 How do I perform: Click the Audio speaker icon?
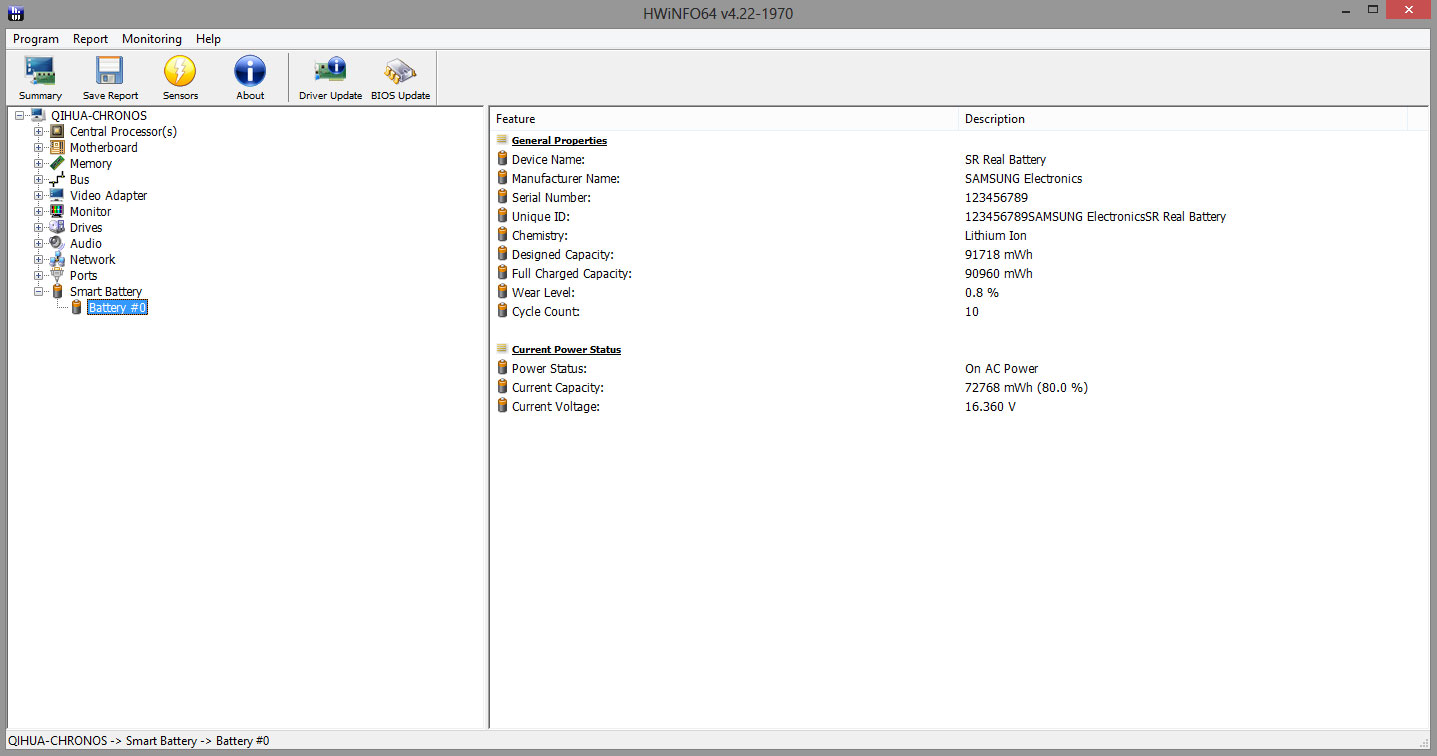coord(57,244)
